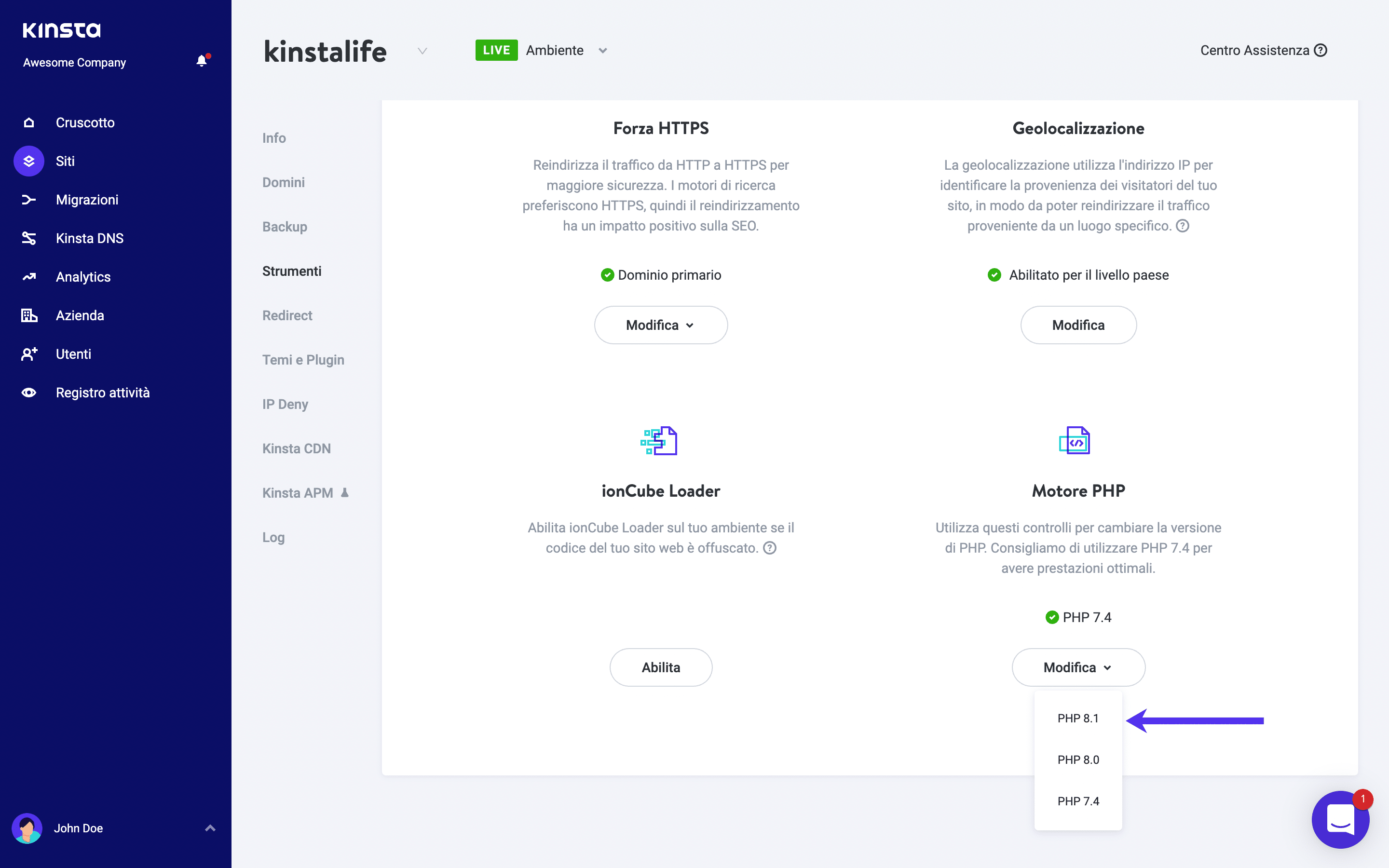Open the LIVE Ambiente dropdown
The height and width of the screenshot is (868, 1389).
pos(602,51)
